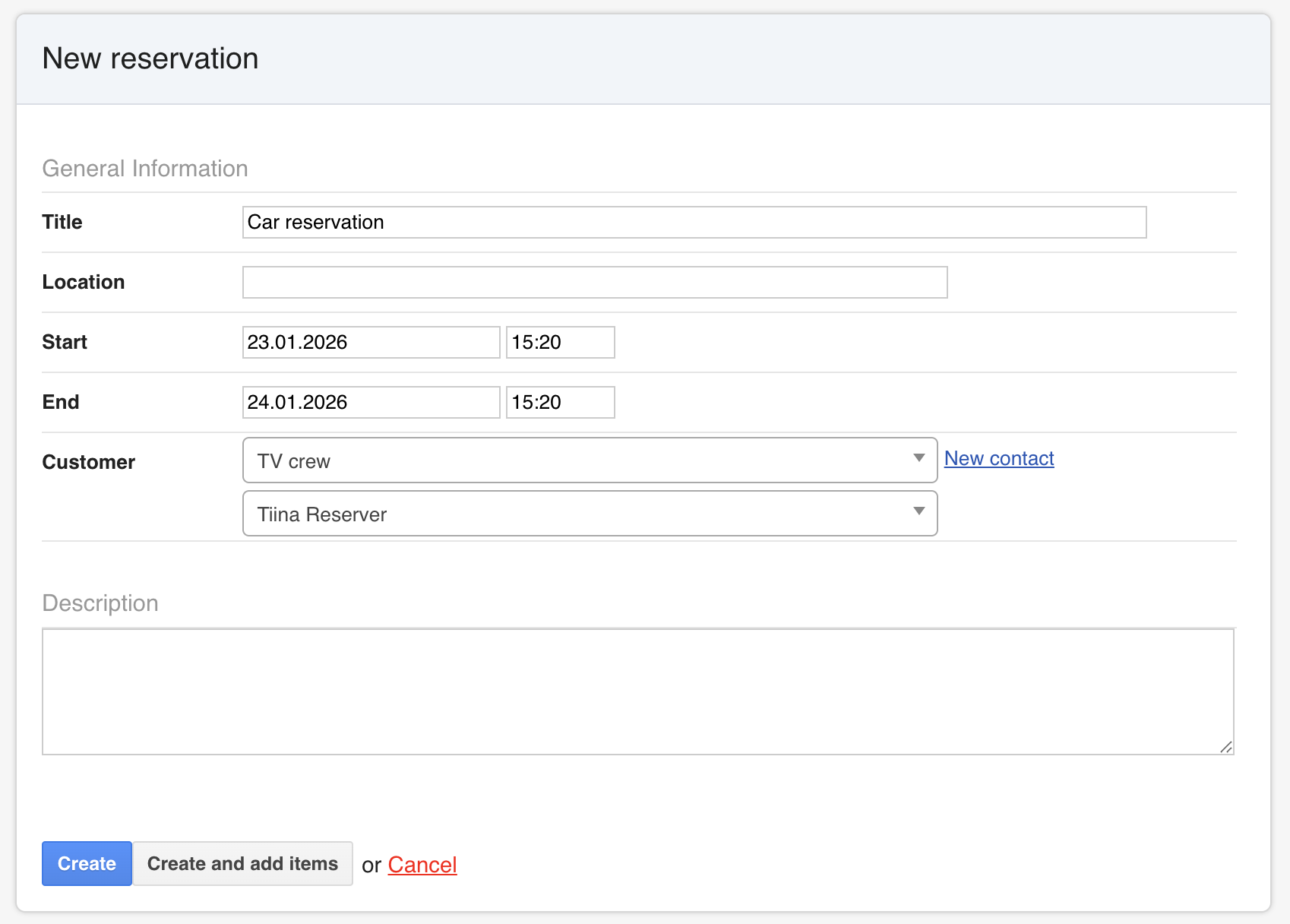The image size is (1290, 924).
Task: Click the End time field
Action: pyautogui.click(x=560, y=403)
